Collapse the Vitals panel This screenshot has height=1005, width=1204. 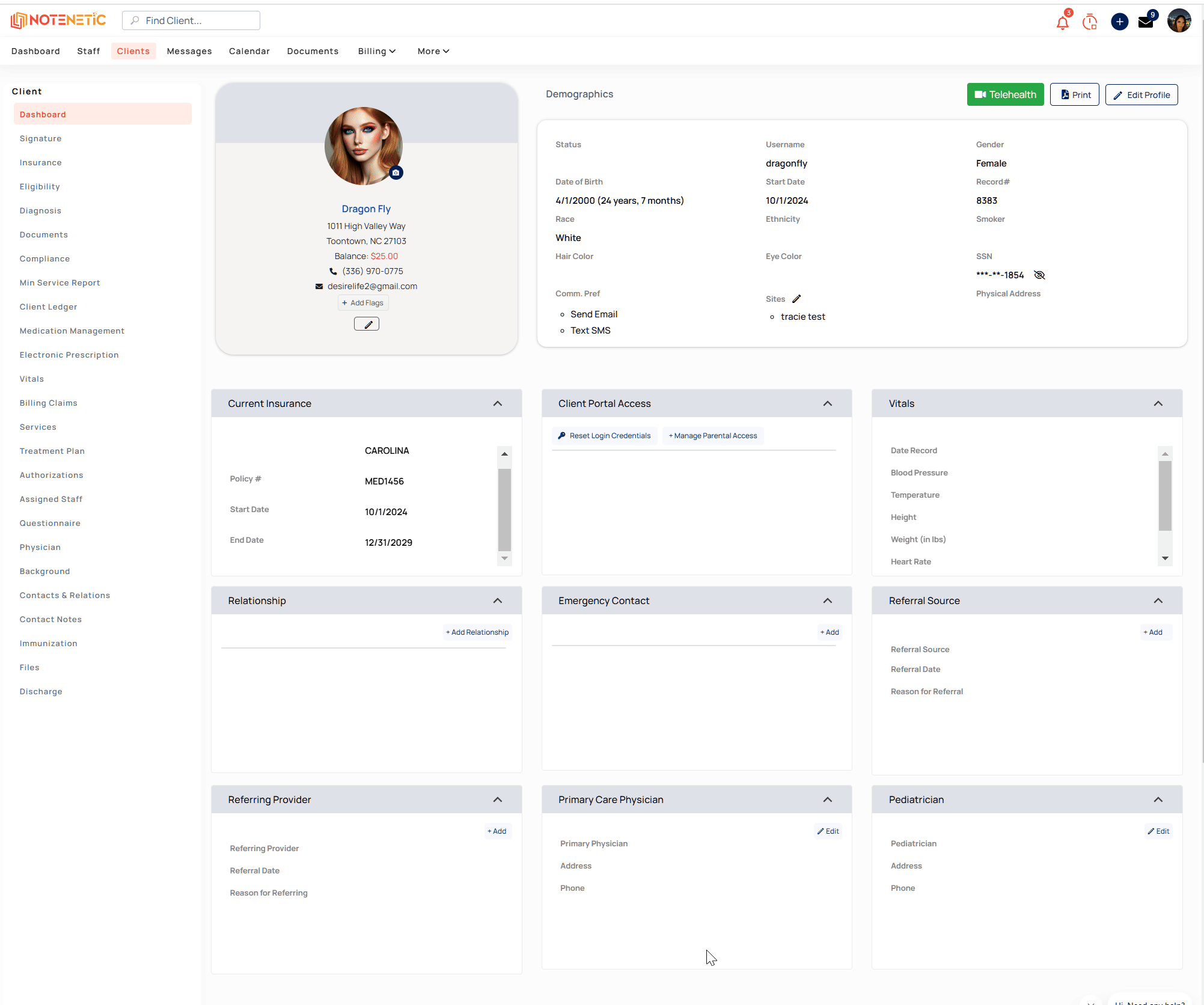[x=1158, y=404]
